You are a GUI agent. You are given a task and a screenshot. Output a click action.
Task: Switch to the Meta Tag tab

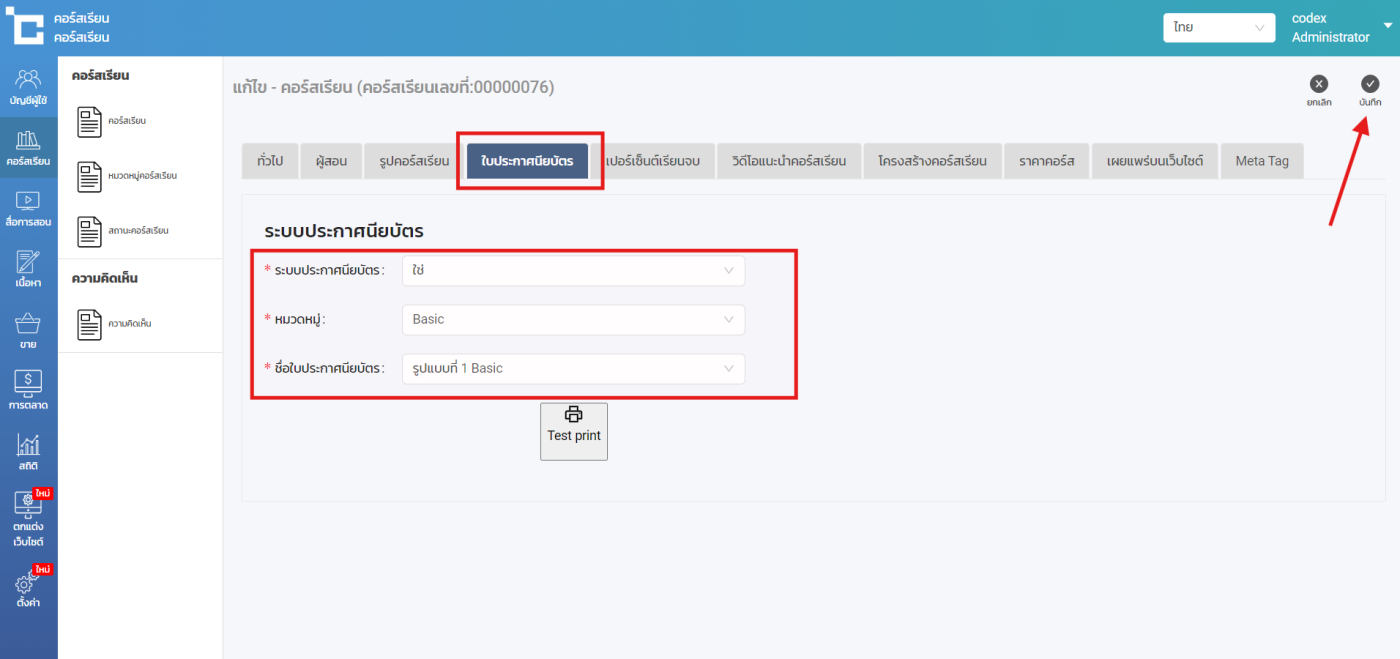click(1261, 161)
